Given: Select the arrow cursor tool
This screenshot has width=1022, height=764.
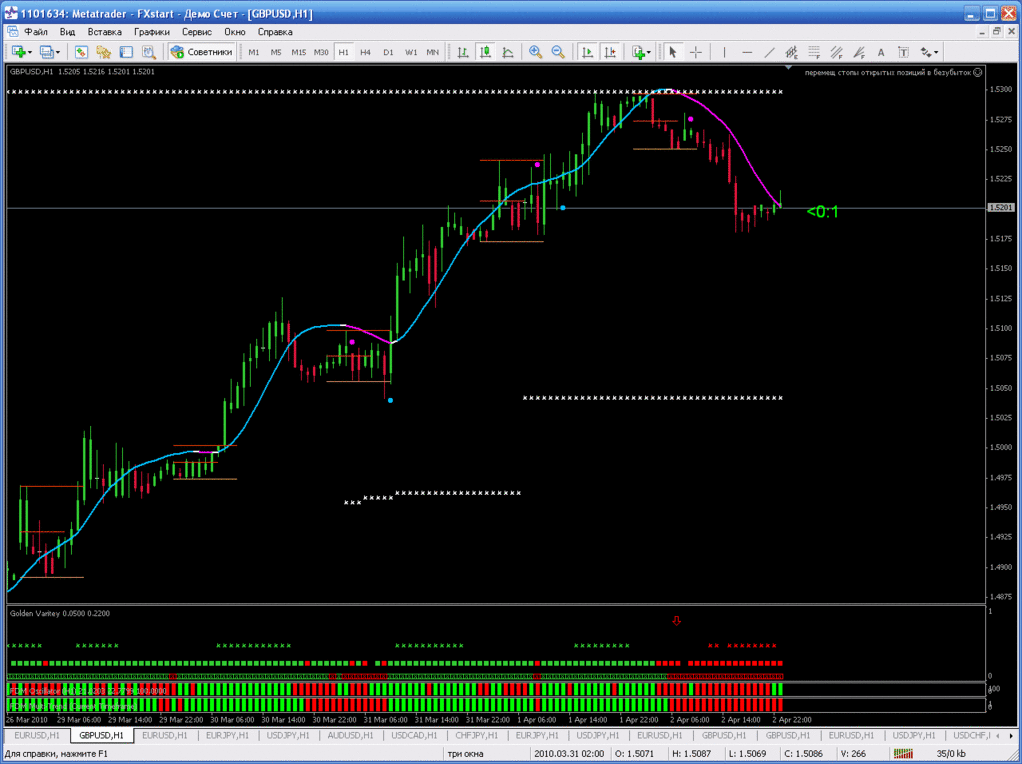Looking at the screenshot, I should pyautogui.click(x=673, y=52).
